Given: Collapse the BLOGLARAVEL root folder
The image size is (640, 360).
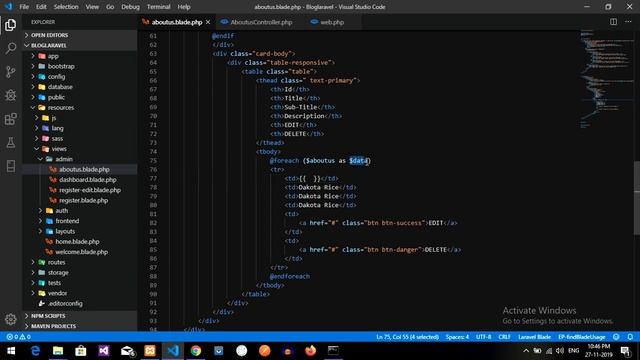Looking at the screenshot, I should point(80,45).
